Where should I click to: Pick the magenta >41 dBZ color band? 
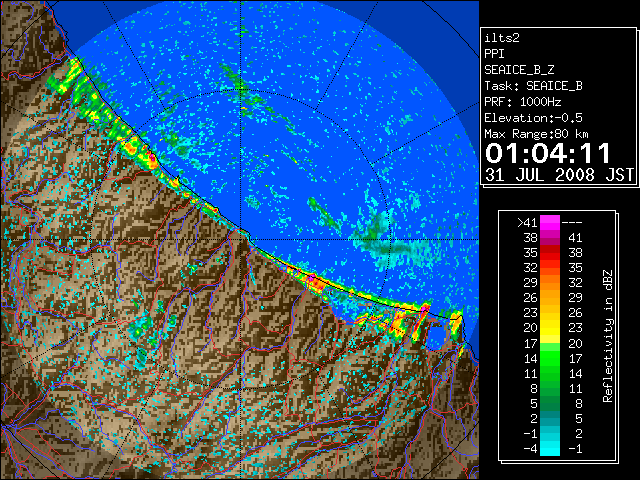click(550, 222)
